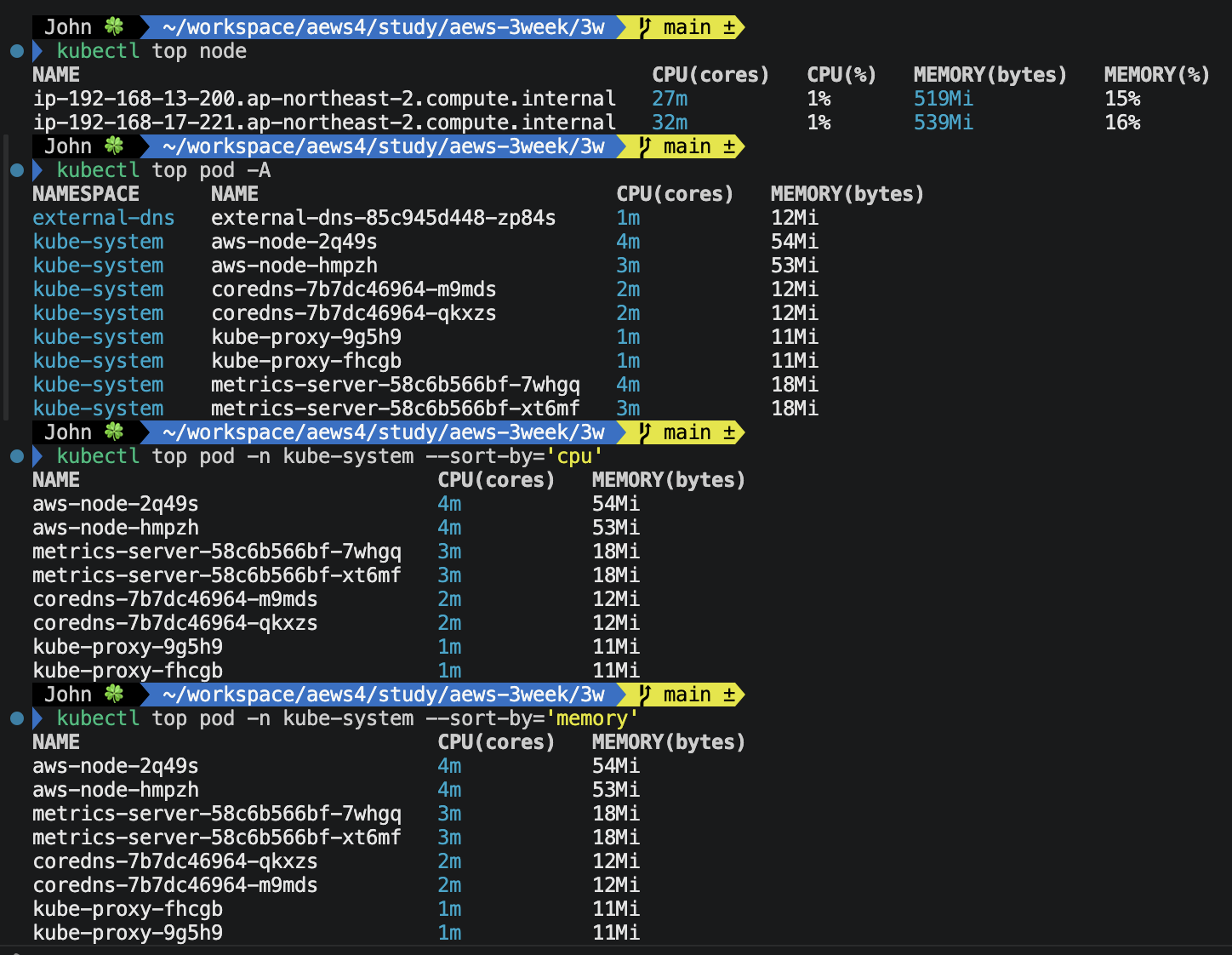1232x955 pixels.
Task: Click the MEMORY(bytes) header in the memory-sorted output
Action: (x=669, y=742)
